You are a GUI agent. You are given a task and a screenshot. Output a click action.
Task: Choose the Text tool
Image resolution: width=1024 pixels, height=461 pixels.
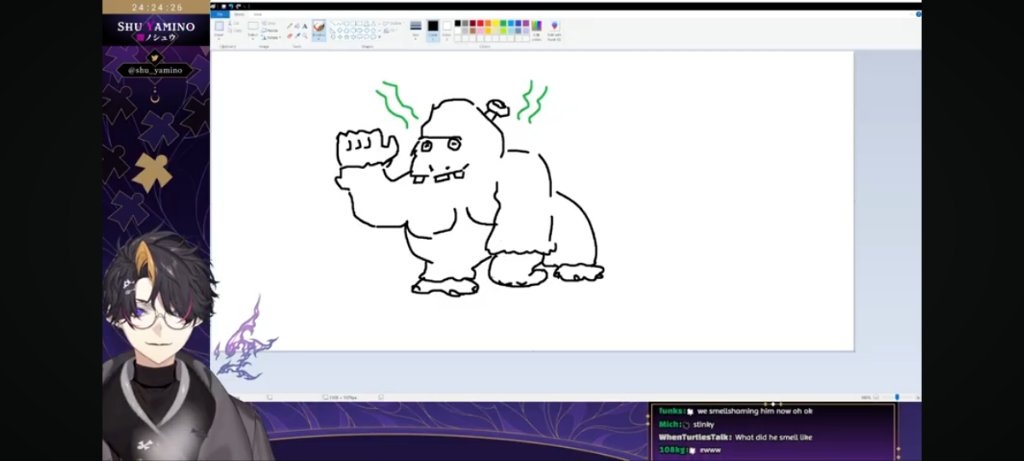tap(305, 26)
